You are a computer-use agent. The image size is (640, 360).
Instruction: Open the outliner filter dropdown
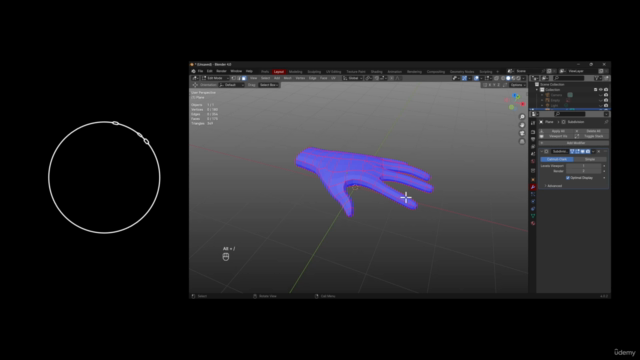pos(598,78)
